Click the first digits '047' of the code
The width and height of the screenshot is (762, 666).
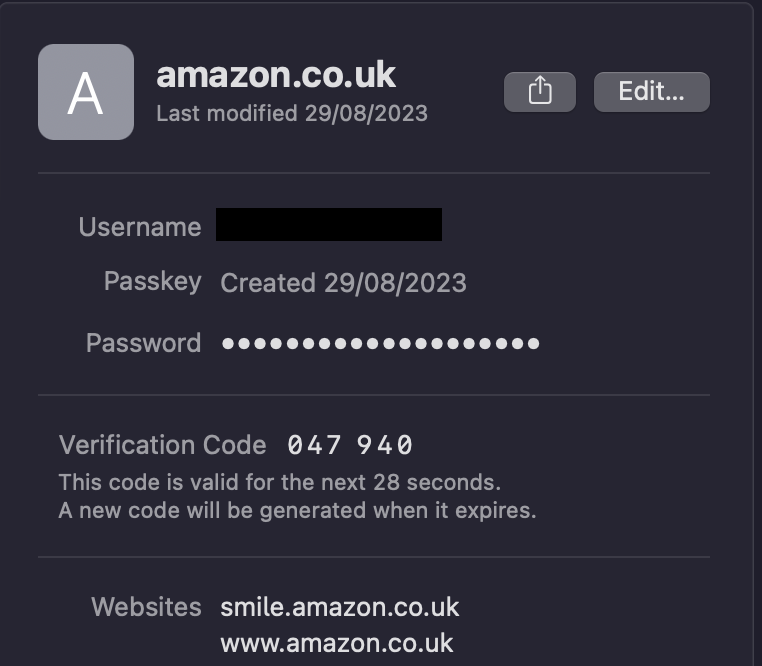[x=315, y=445]
